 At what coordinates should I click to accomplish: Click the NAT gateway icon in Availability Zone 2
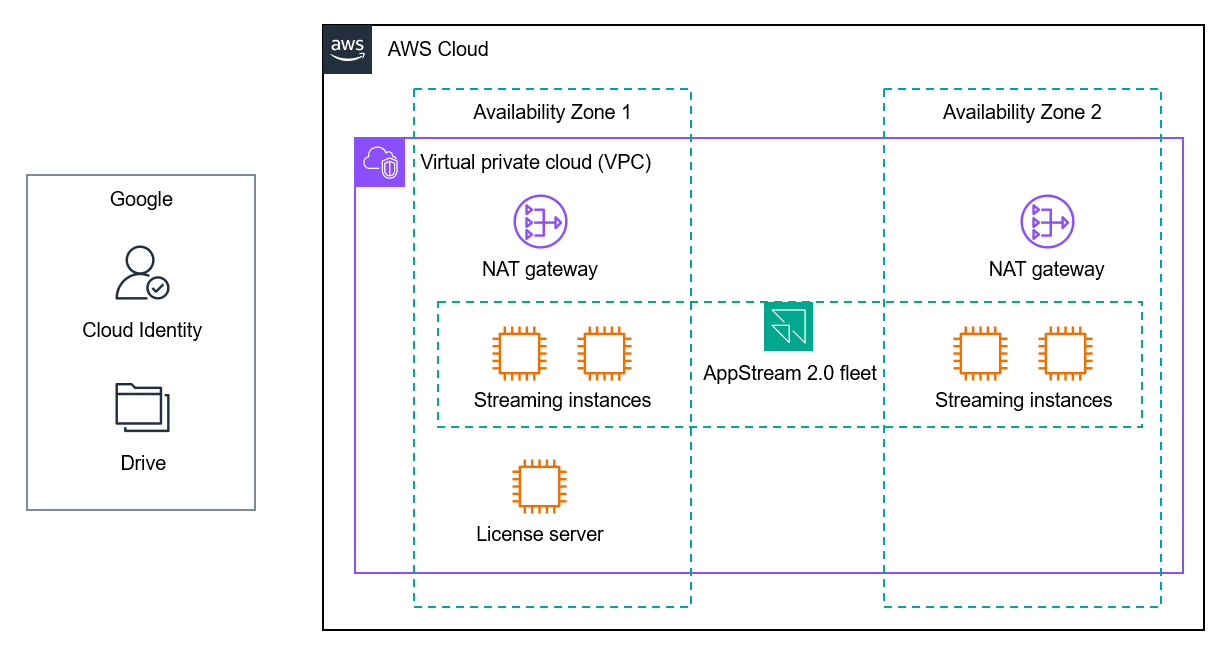[1046, 221]
